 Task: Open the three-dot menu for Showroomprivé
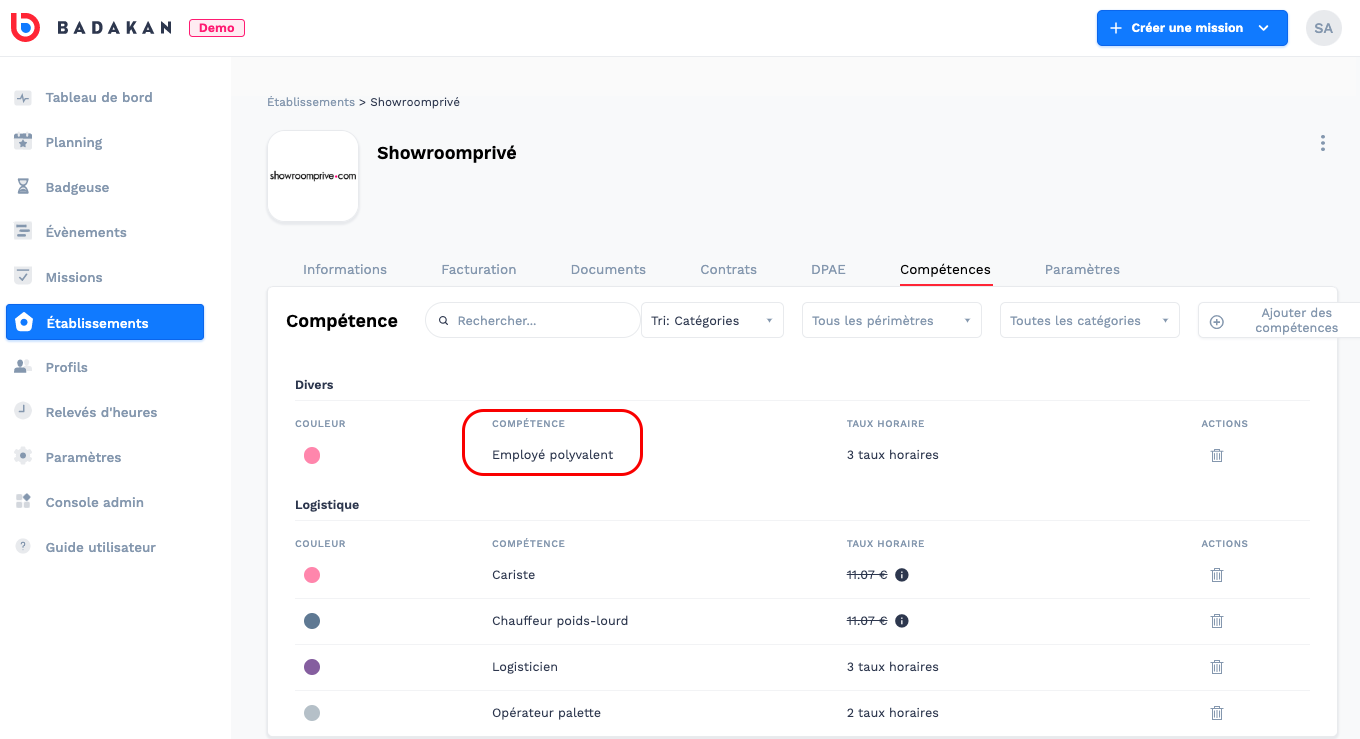(1322, 143)
